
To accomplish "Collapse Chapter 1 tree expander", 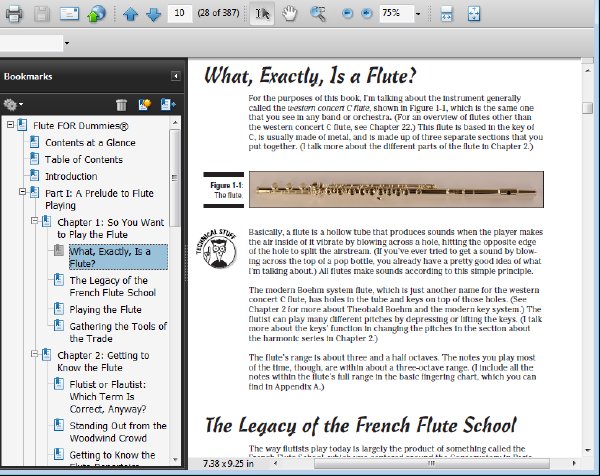I will (x=34, y=221).
